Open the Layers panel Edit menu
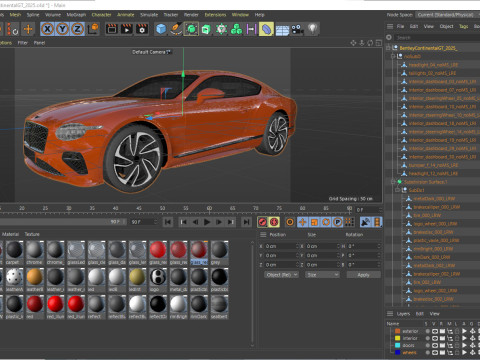480x360 pixels. click(x=419, y=314)
